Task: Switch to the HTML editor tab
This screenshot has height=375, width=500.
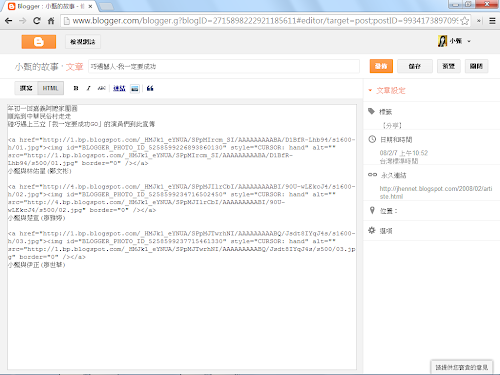Action: pyautogui.click(x=50, y=88)
